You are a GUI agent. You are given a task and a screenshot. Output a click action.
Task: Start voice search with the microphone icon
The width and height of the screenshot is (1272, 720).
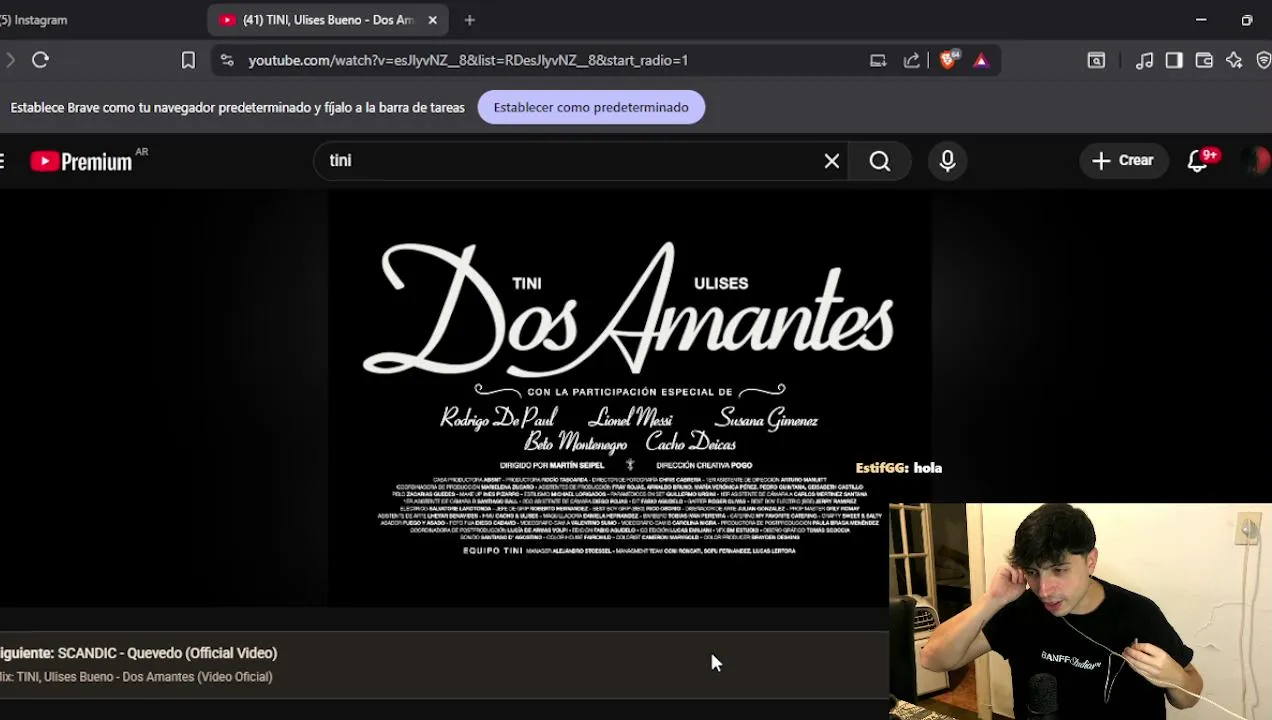[x=947, y=161]
